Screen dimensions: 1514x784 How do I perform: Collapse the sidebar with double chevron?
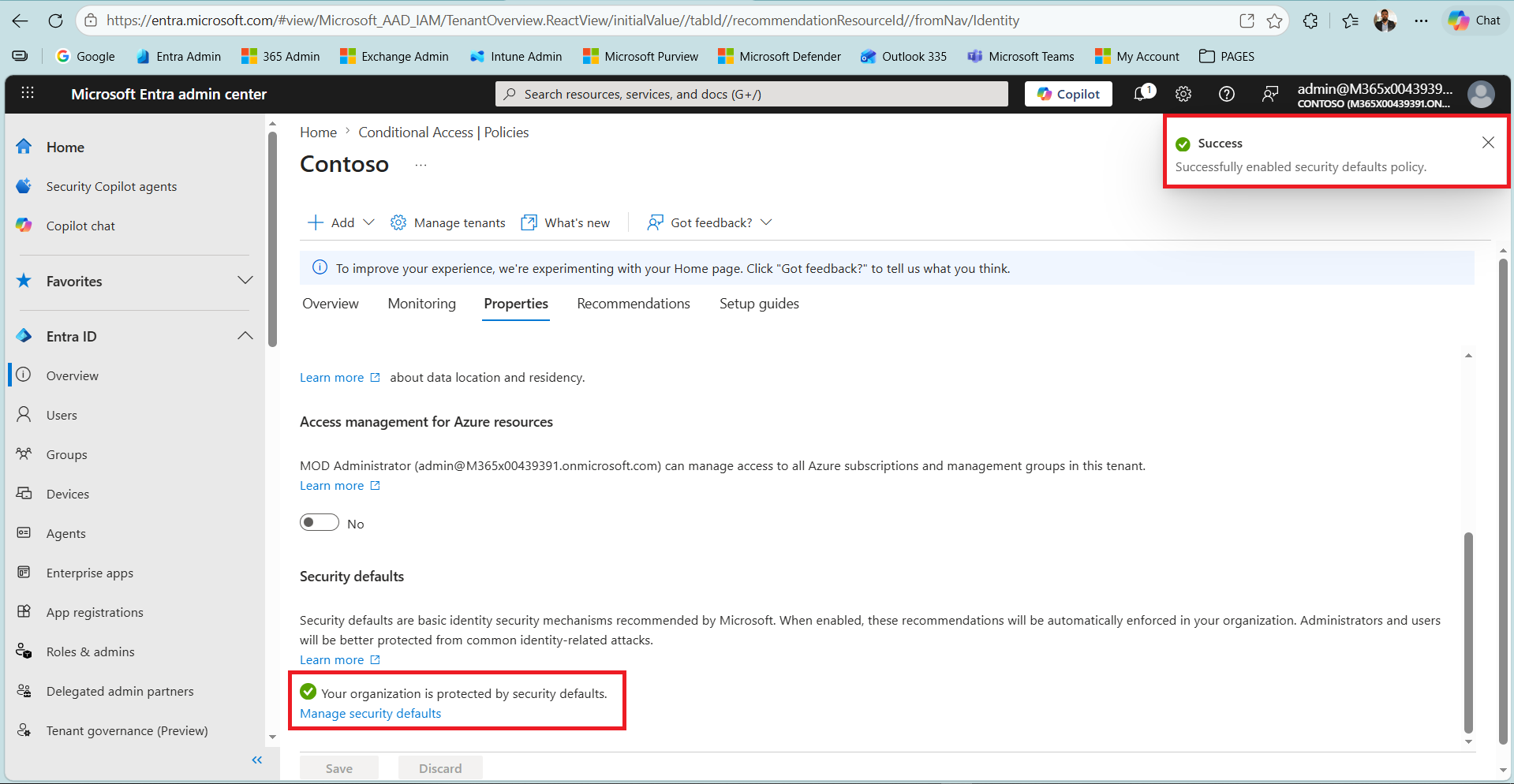[256, 760]
